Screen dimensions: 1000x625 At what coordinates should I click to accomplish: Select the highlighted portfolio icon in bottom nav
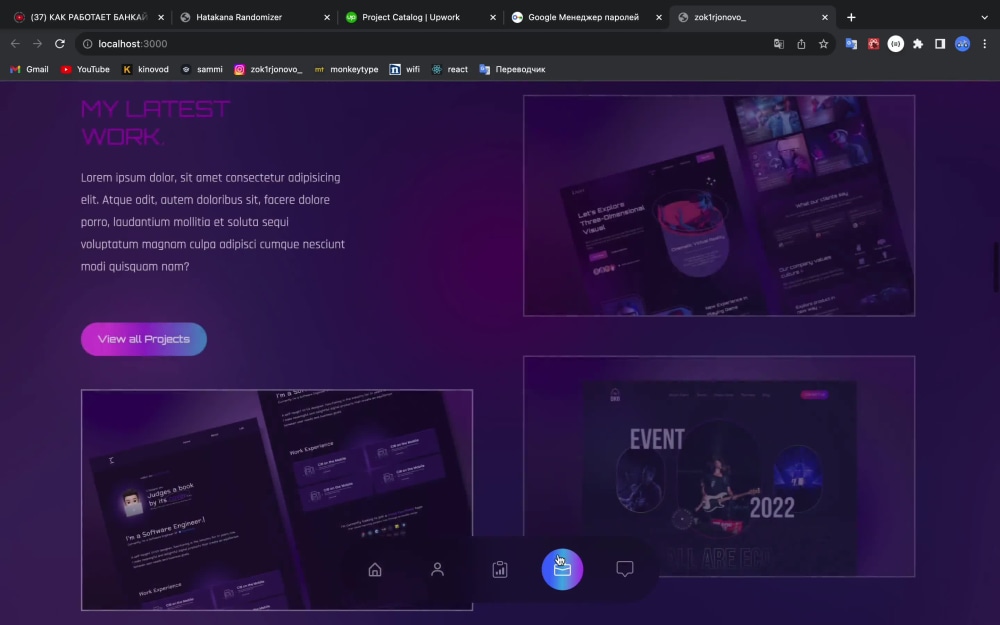pyautogui.click(x=562, y=569)
